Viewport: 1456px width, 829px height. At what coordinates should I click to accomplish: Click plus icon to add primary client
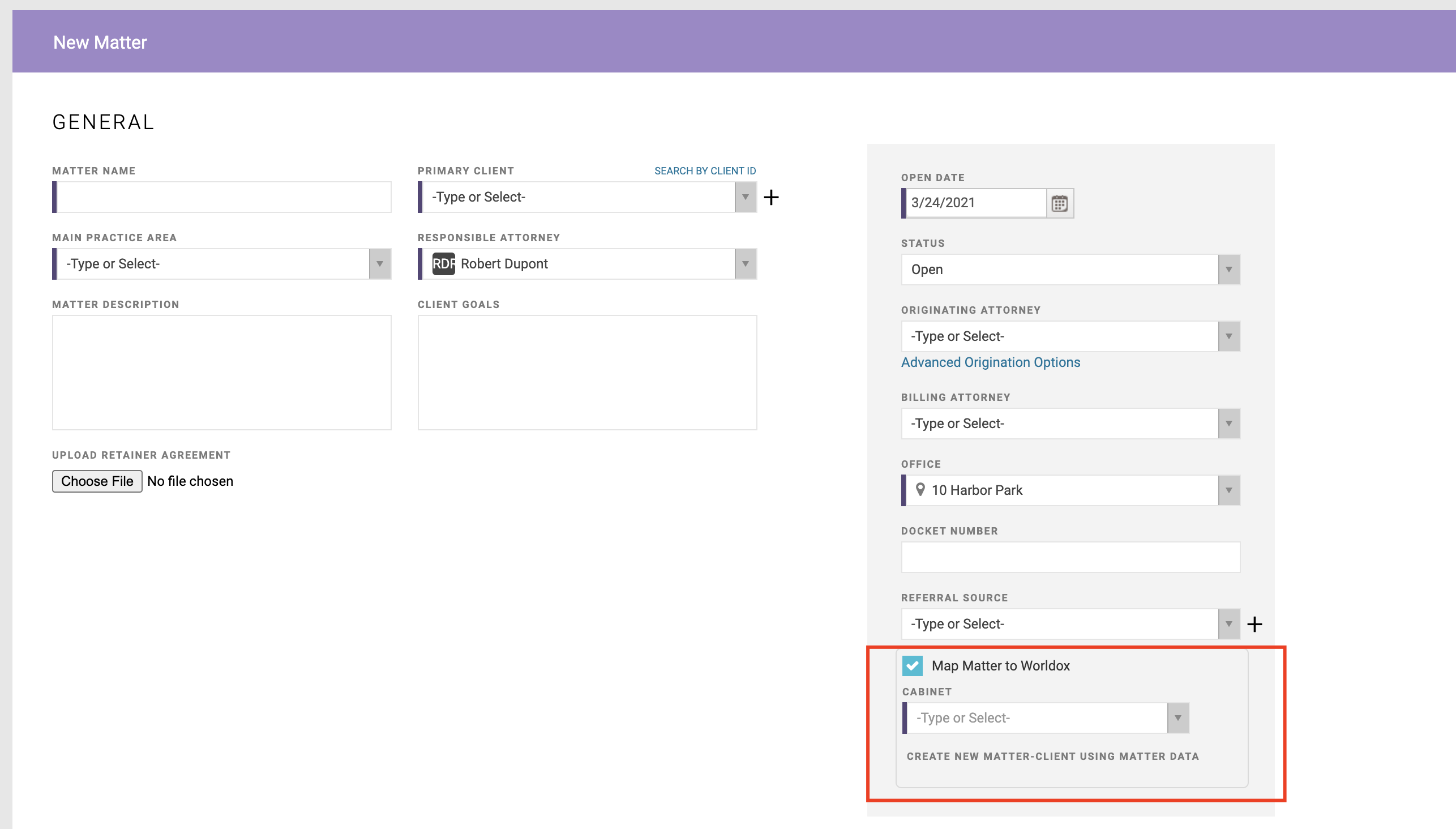[770, 198]
